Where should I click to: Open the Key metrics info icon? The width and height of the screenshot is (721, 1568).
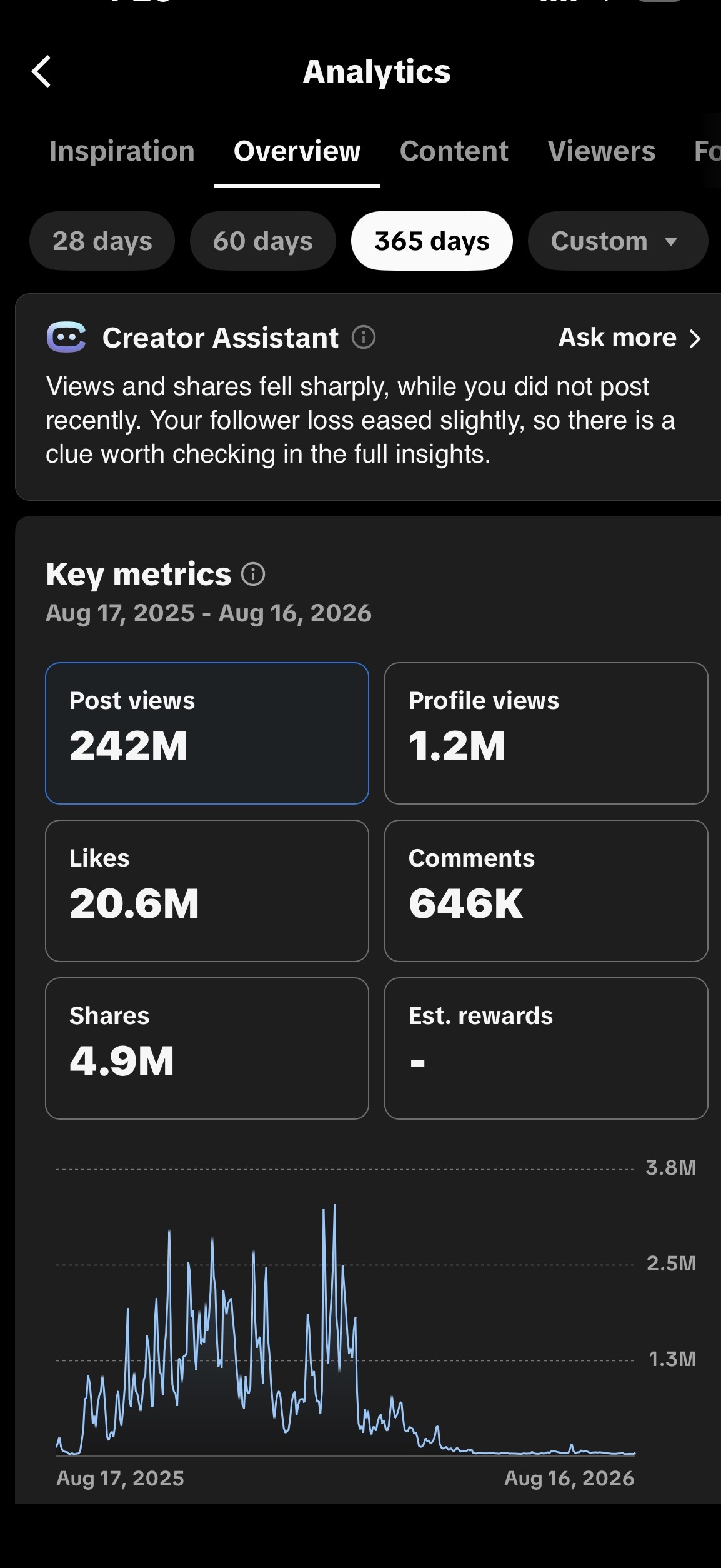click(253, 574)
